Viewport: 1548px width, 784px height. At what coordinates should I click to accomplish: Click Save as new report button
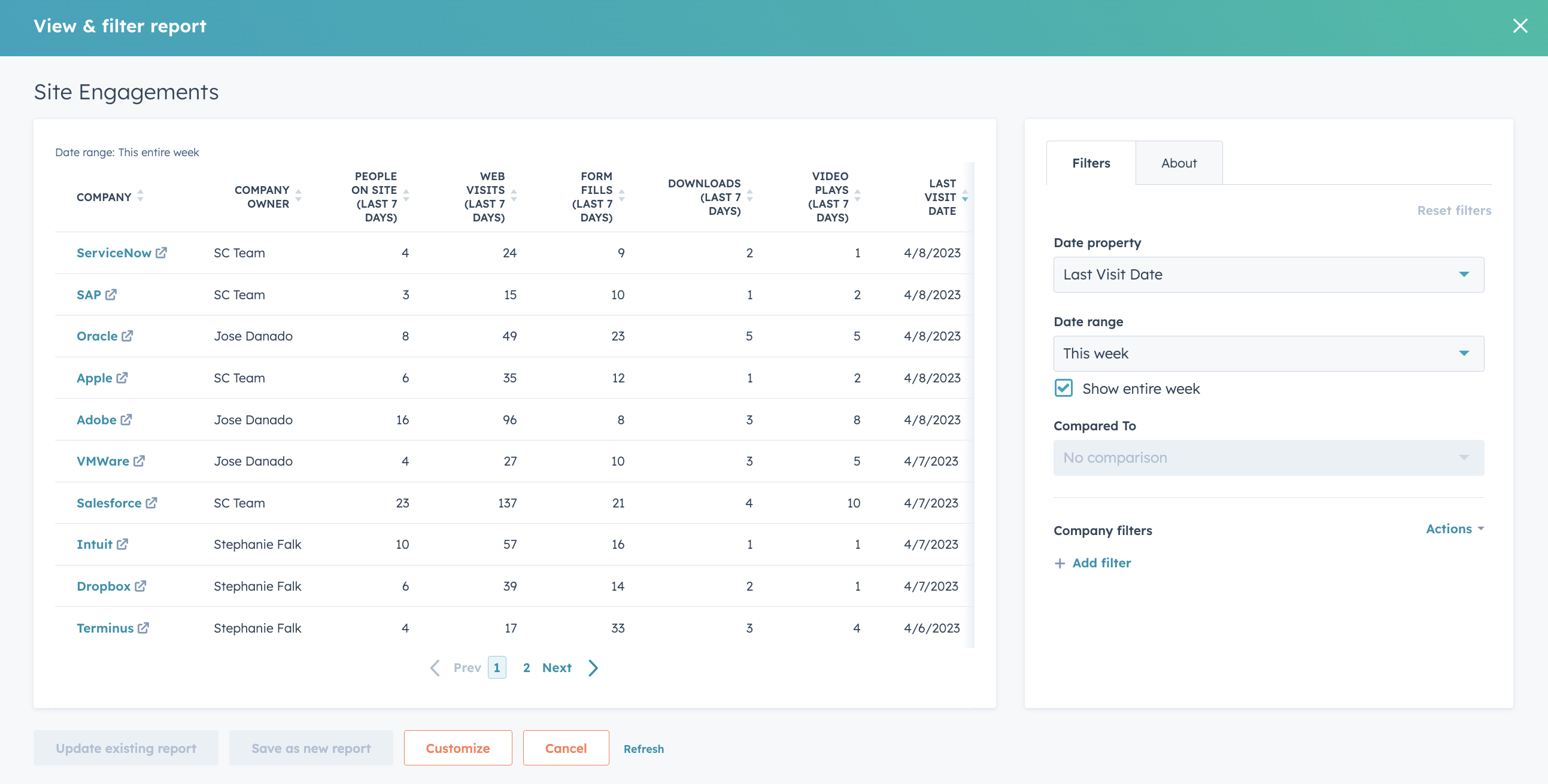(311, 749)
